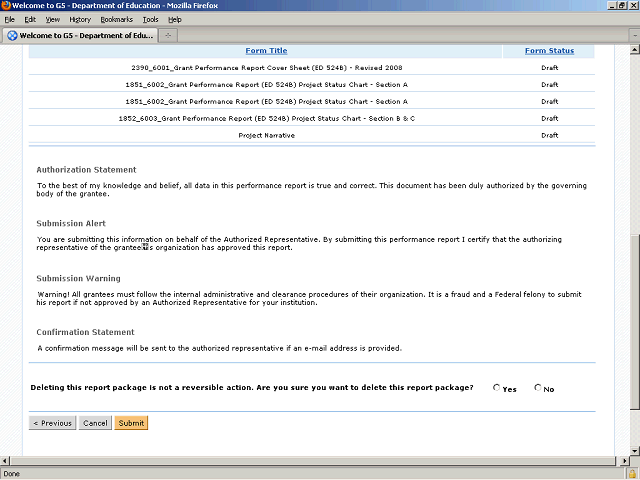Open the View menu

53,20
